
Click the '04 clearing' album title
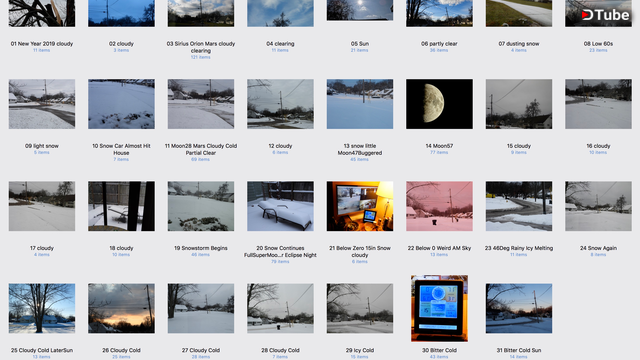[280, 44]
